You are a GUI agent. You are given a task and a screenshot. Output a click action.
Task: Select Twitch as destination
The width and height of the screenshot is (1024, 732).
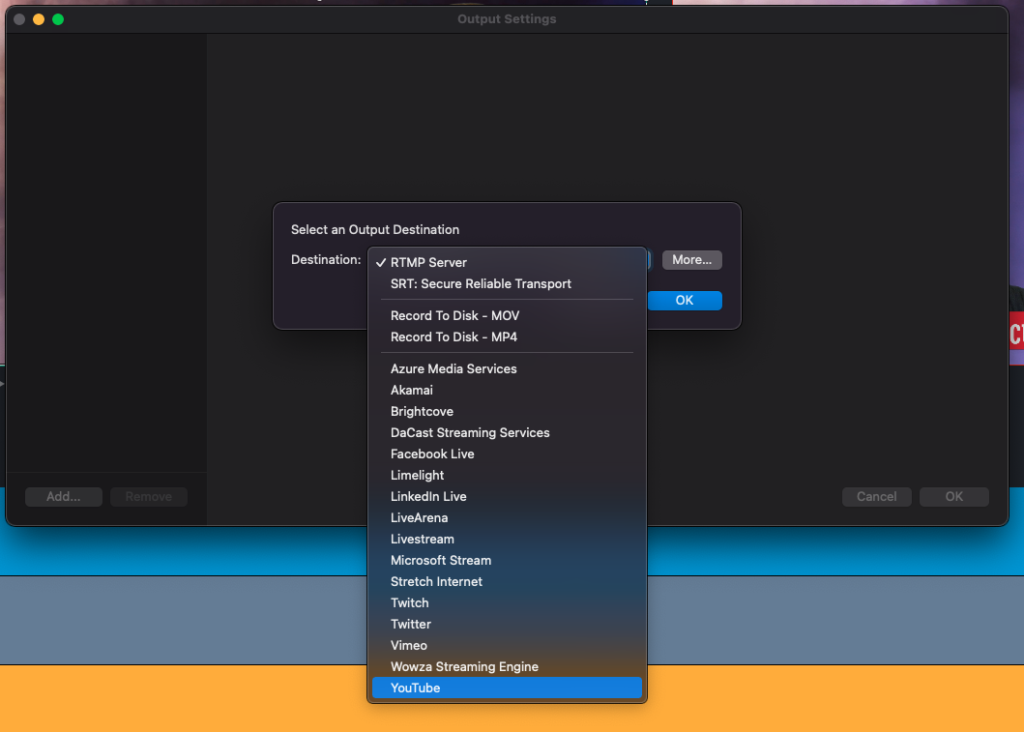pyautogui.click(x=507, y=603)
